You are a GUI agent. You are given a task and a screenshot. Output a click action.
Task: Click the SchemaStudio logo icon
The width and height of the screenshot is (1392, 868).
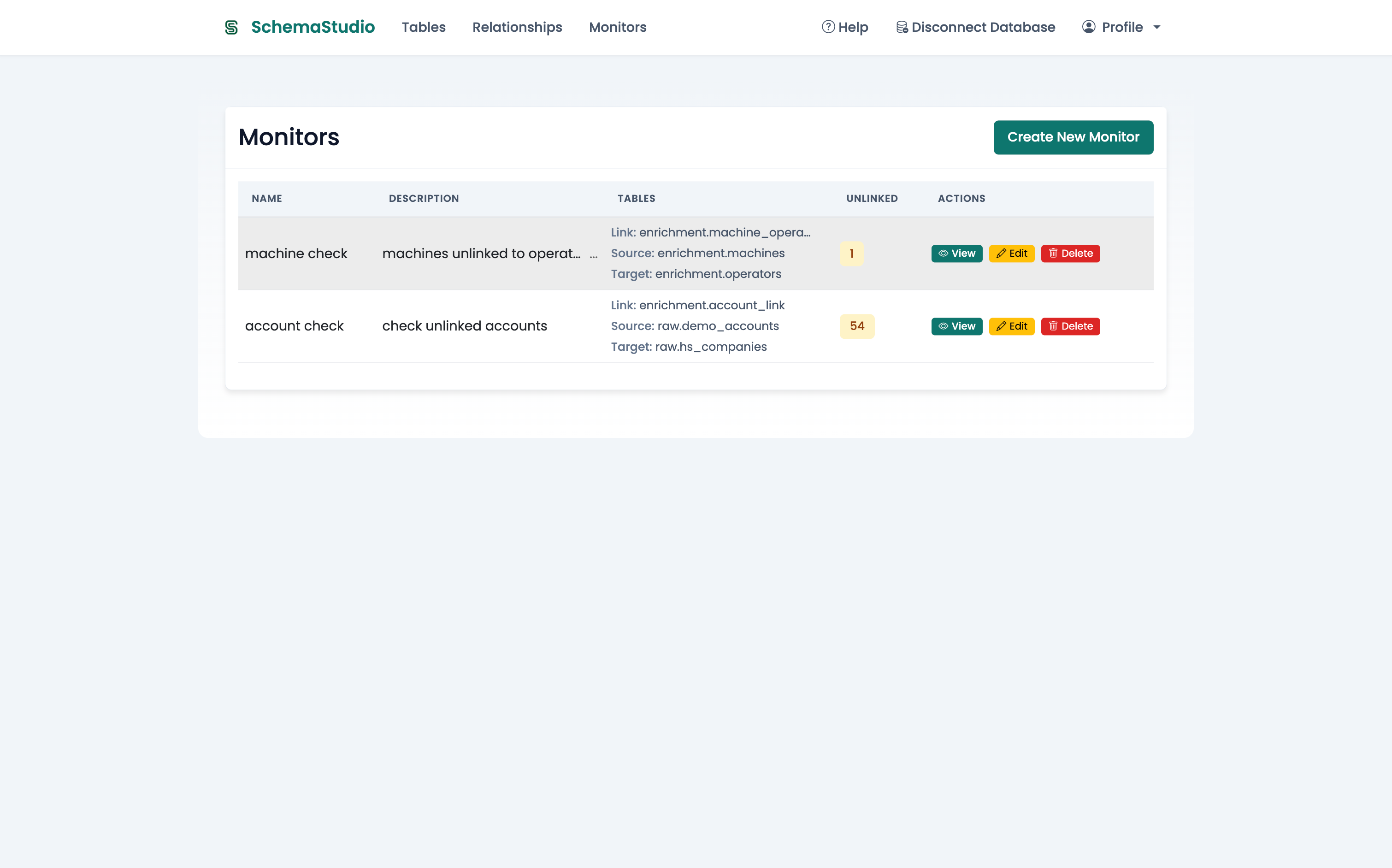[231, 27]
